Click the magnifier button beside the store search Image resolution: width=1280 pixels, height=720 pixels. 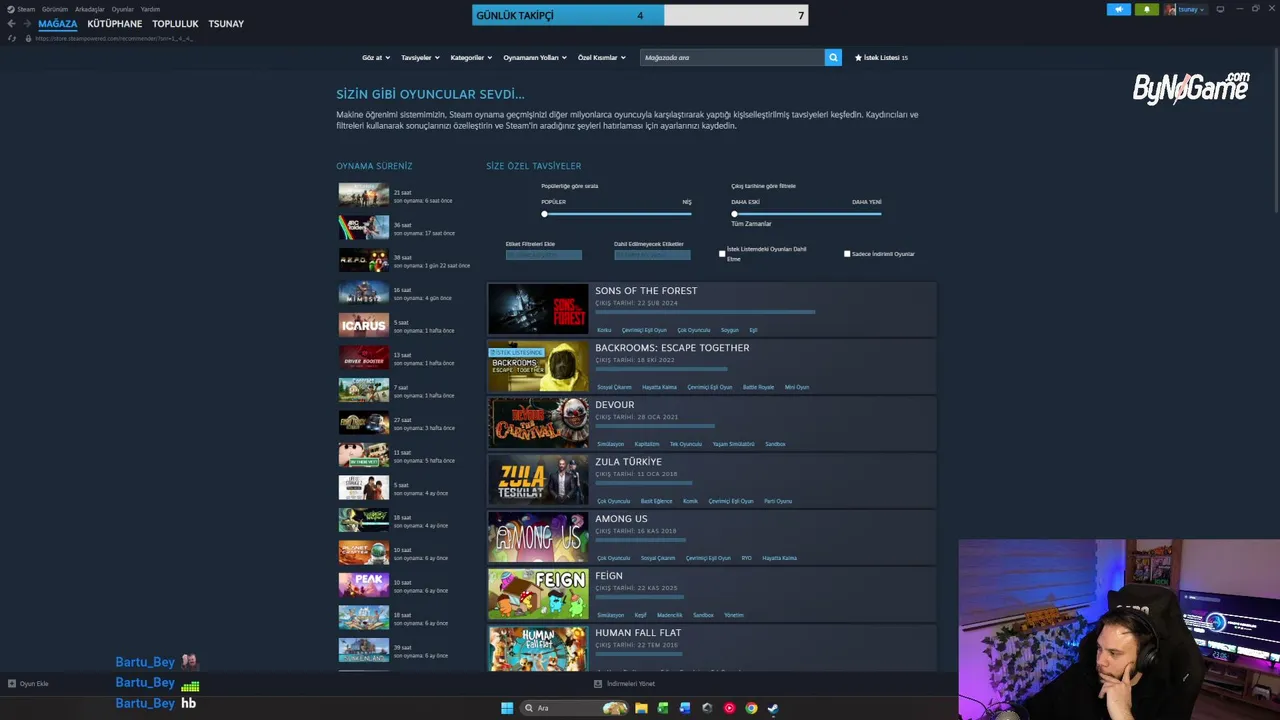pyautogui.click(x=833, y=57)
